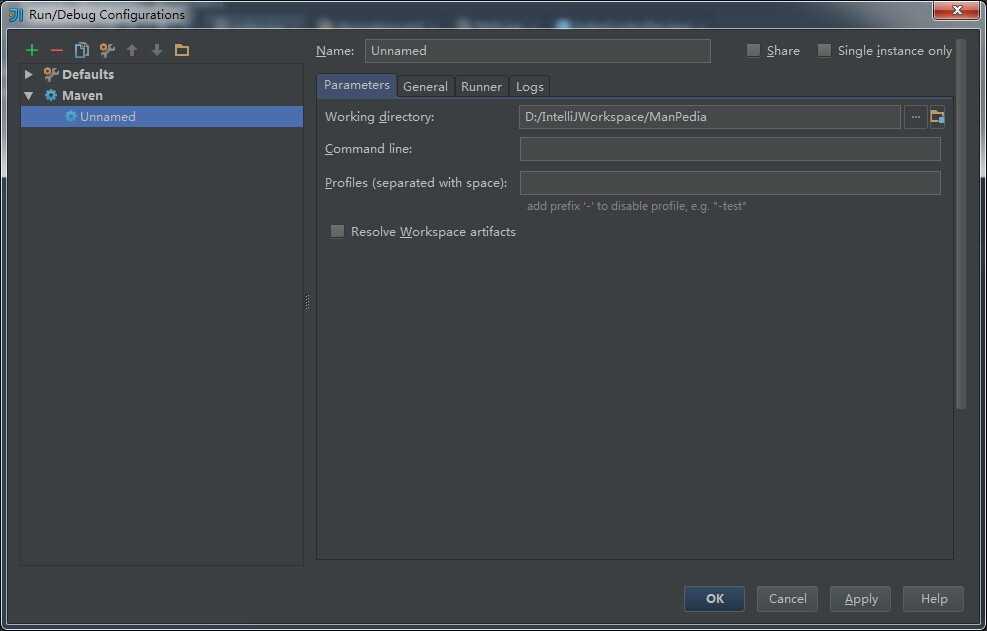The height and width of the screenshot is (631, 987).
Task: Focus the Profiles input field
Action: [730, 183]
